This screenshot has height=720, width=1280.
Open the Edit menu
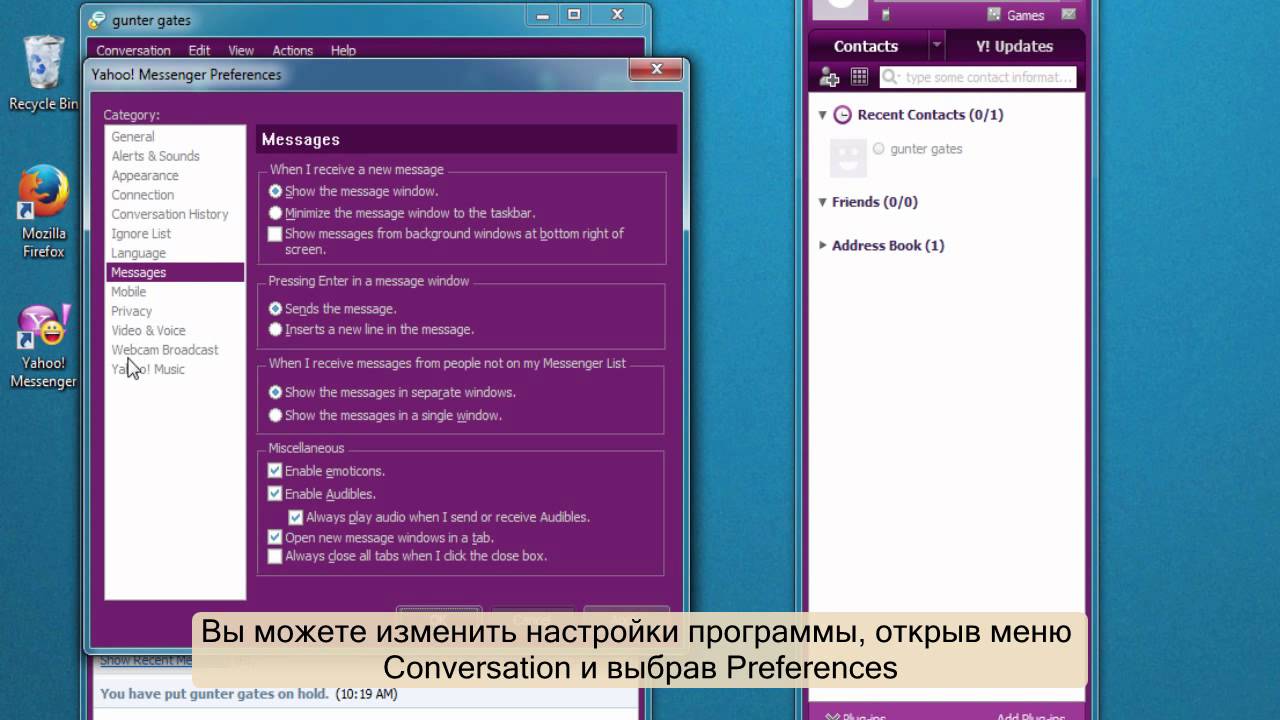199,51
